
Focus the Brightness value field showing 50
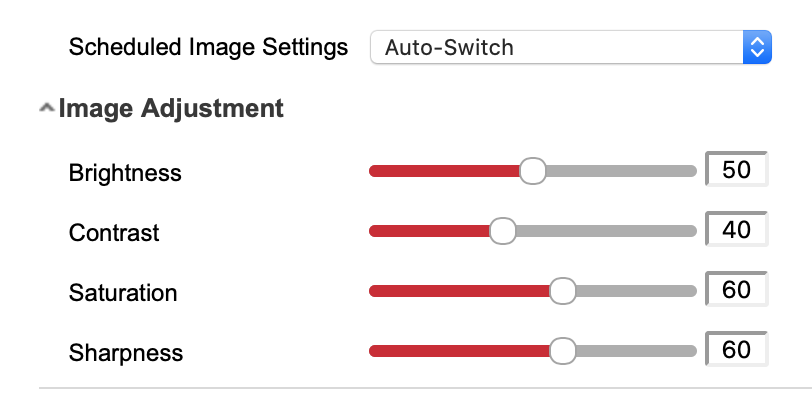(x=737, y=170)
